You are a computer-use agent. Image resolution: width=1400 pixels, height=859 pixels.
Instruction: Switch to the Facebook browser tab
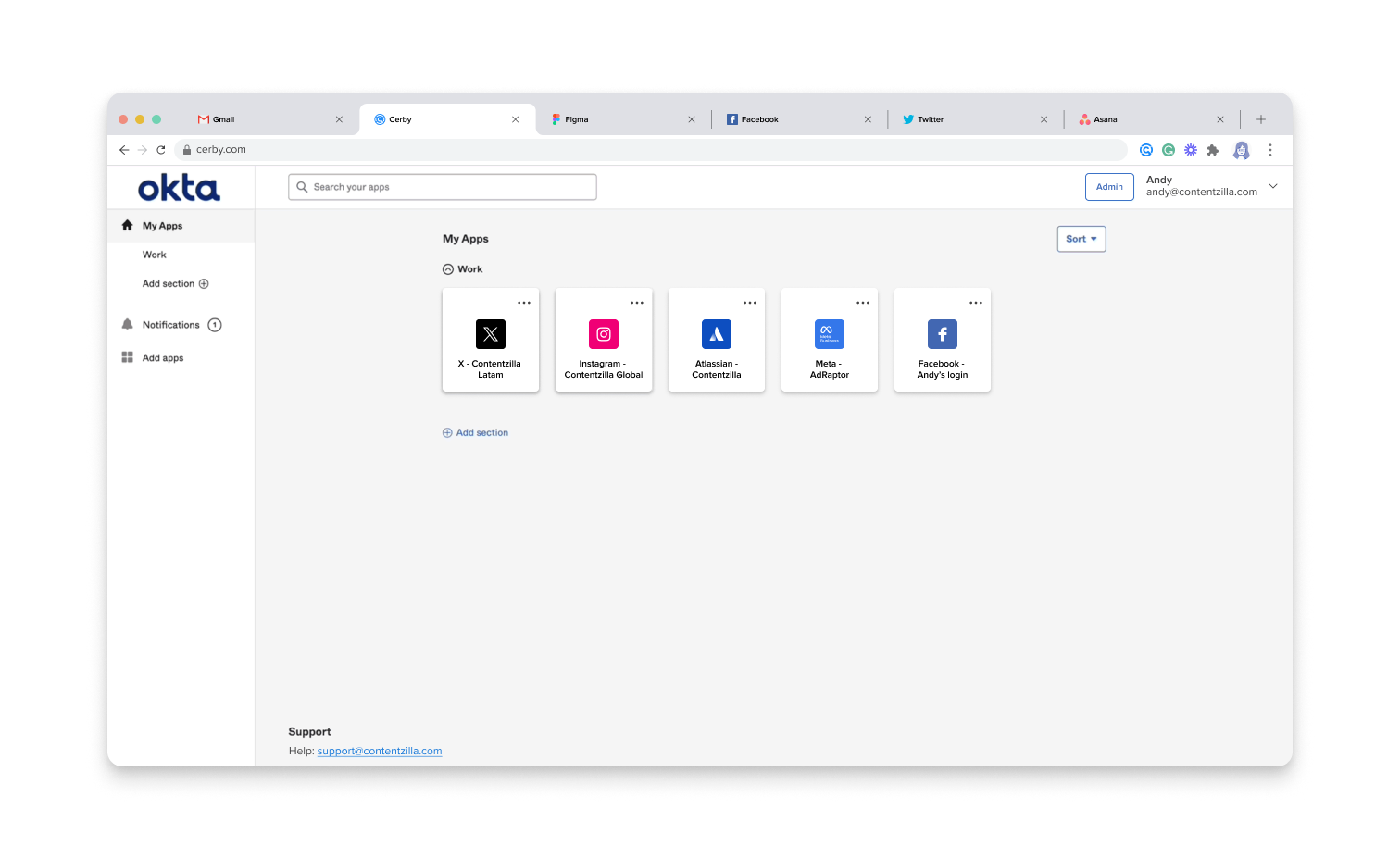(799, 119)
